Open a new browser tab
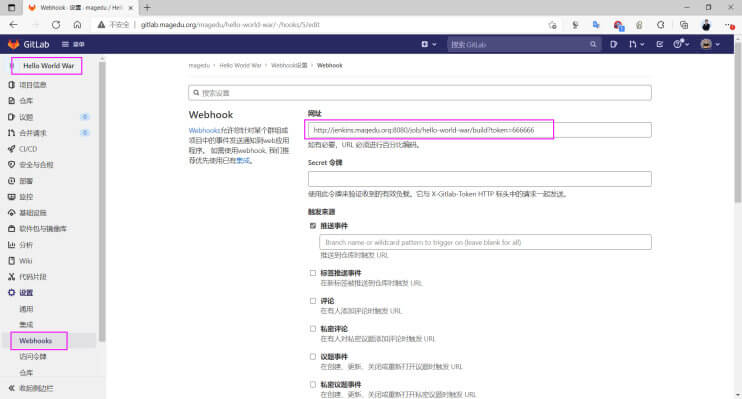742x399 pixels. pos(147,8)
